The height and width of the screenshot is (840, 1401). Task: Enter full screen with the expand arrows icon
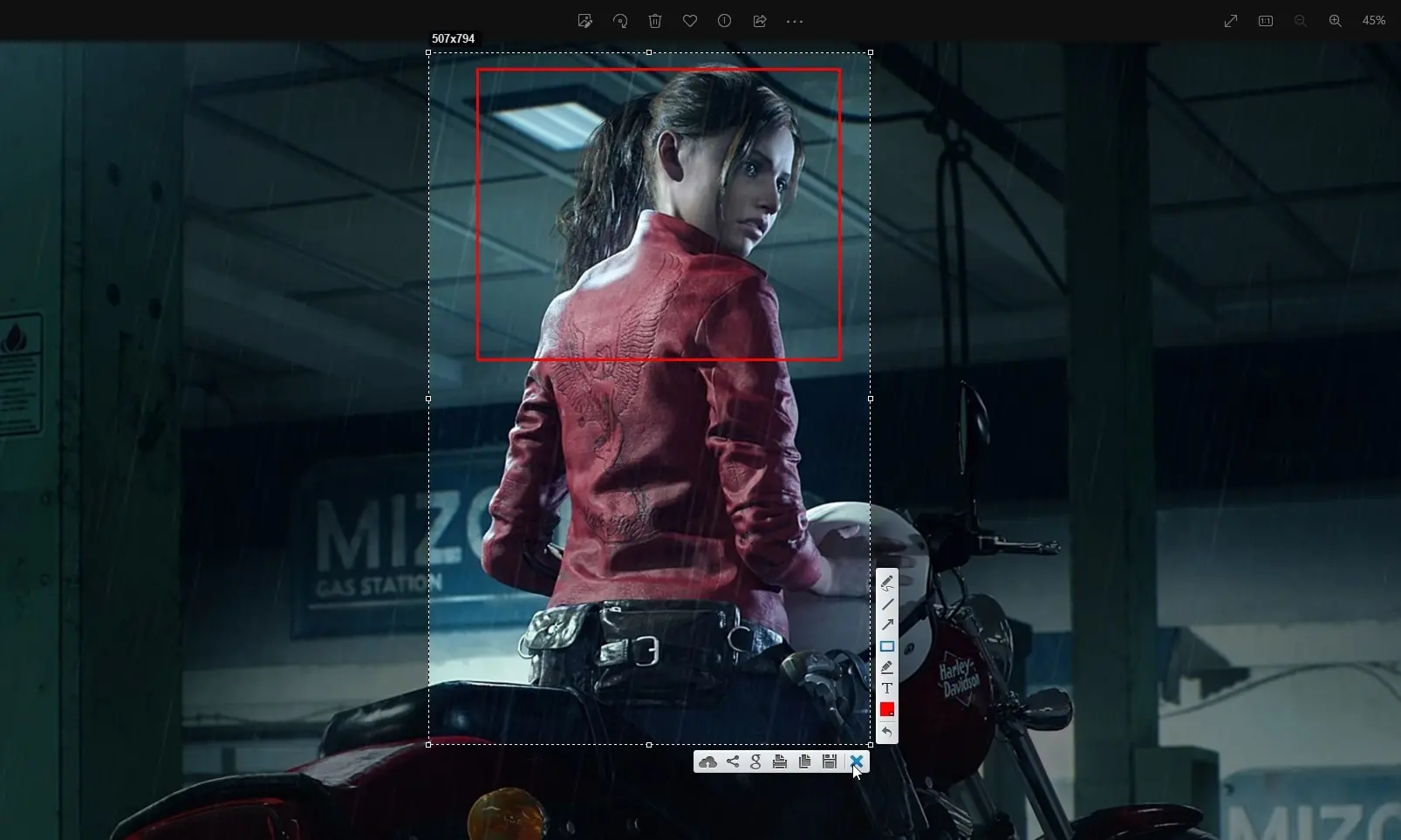(1231, 21)
